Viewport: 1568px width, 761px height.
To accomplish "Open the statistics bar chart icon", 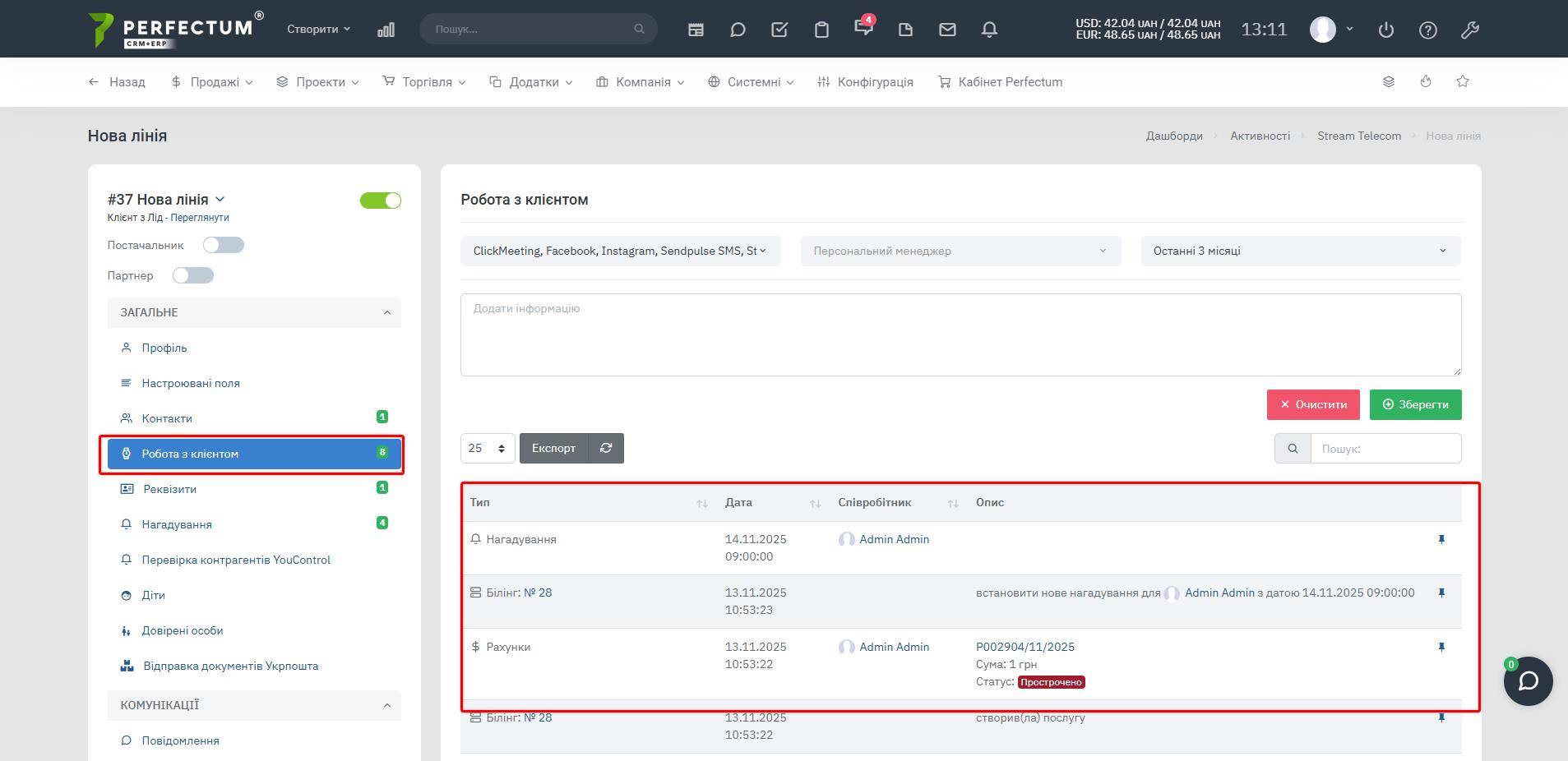I will pos(386,30).
